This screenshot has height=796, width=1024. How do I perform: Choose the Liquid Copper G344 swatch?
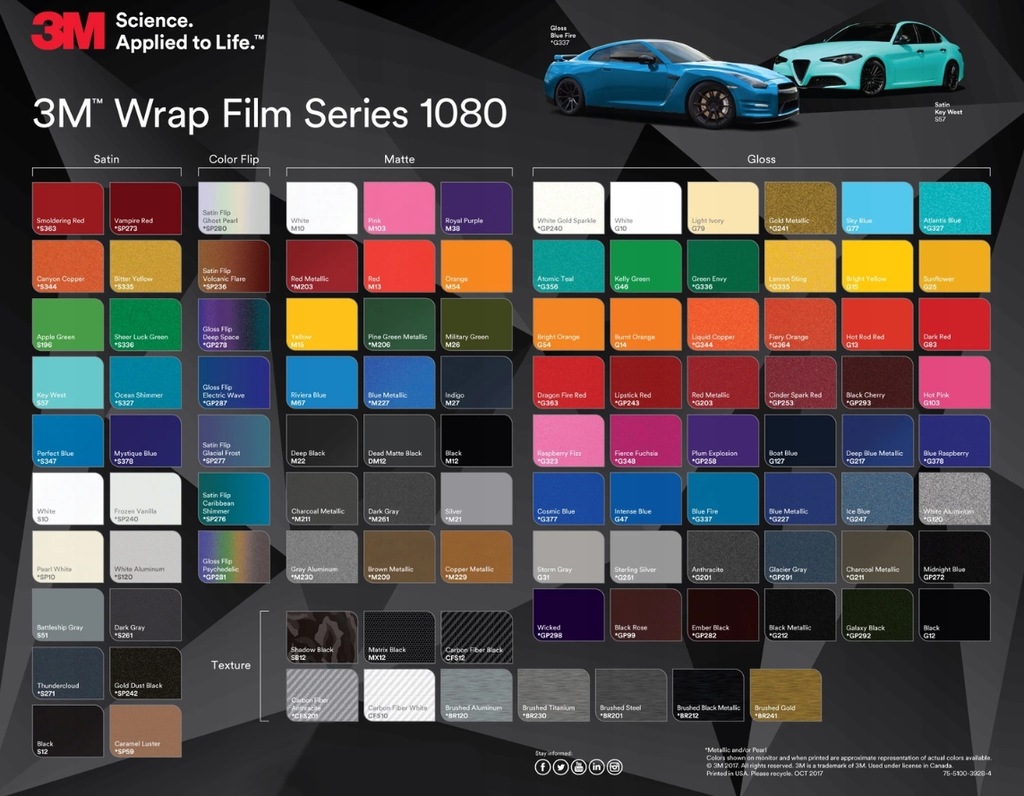coord(723,325)
